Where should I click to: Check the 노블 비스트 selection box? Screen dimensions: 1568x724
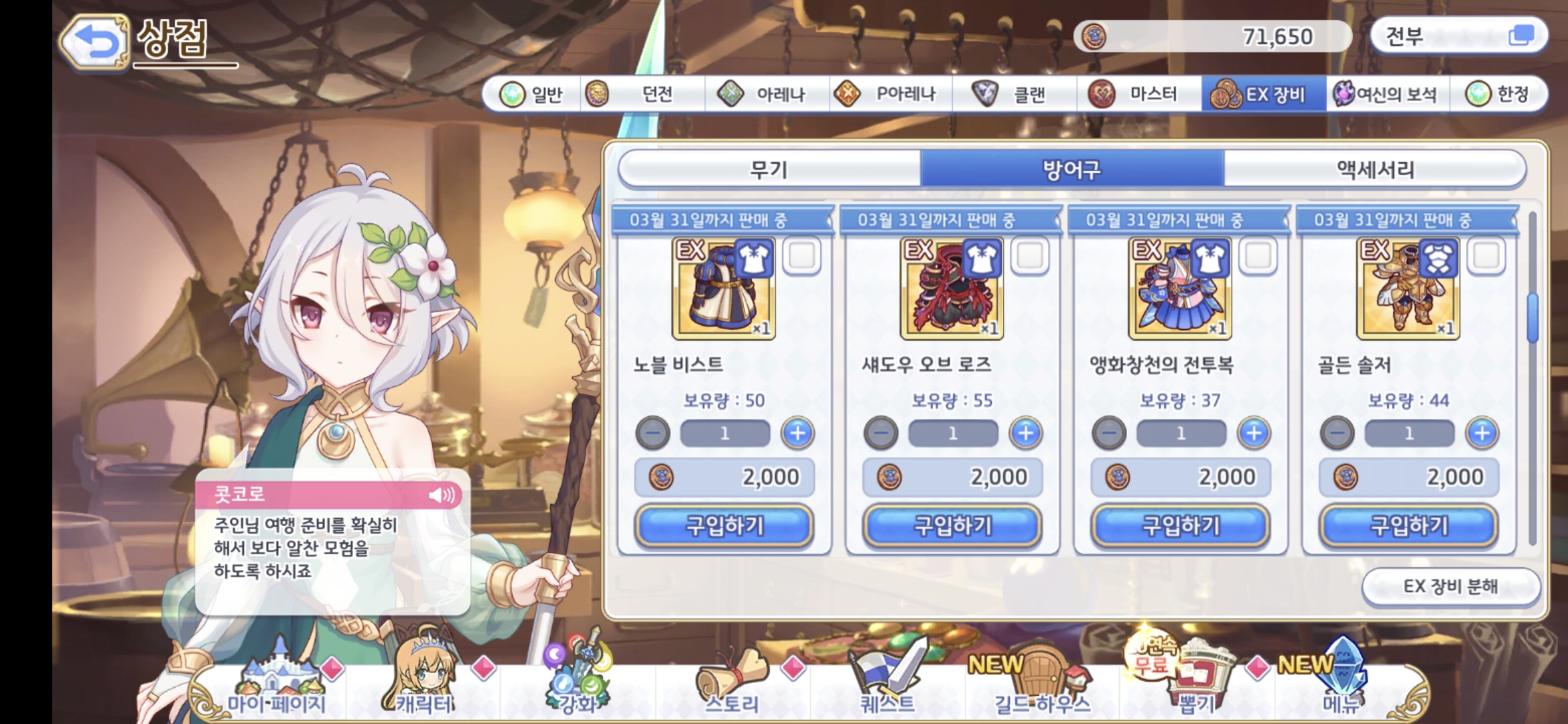coord(801,255)
